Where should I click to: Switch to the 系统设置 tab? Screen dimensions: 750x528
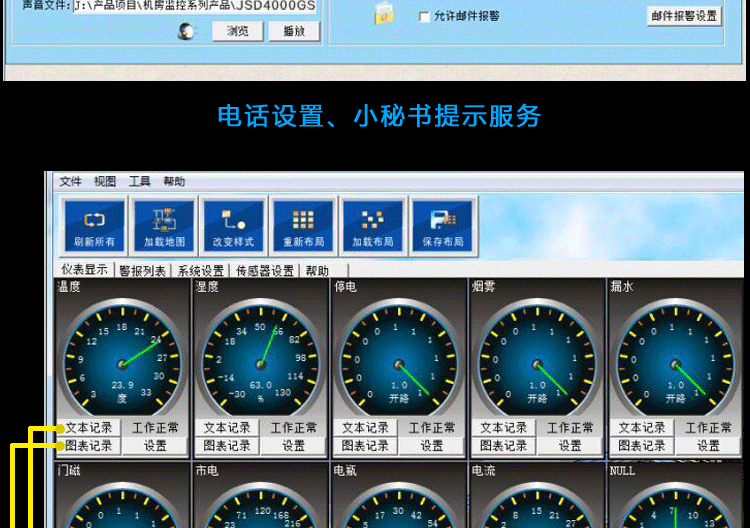tap(201, 271)
